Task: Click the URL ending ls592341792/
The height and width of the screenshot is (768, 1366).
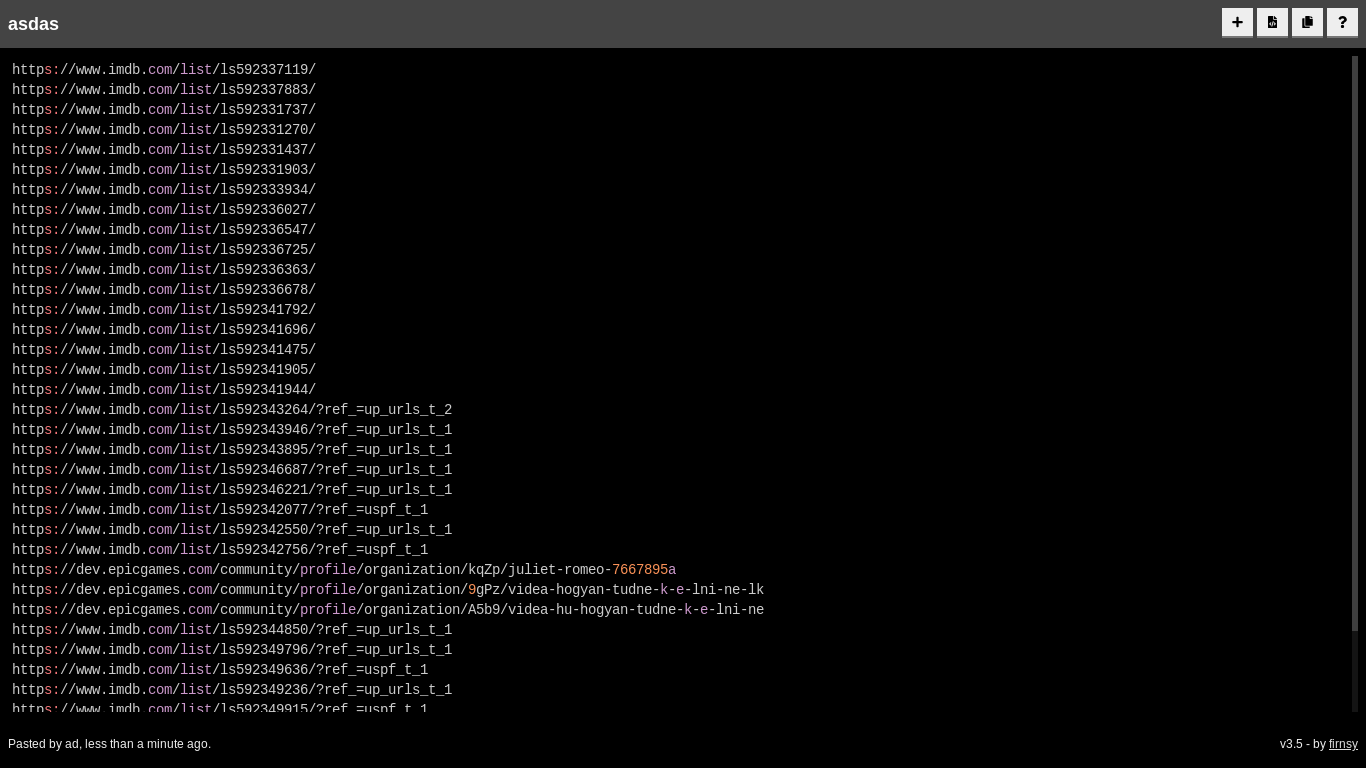Action: (164, 310)
